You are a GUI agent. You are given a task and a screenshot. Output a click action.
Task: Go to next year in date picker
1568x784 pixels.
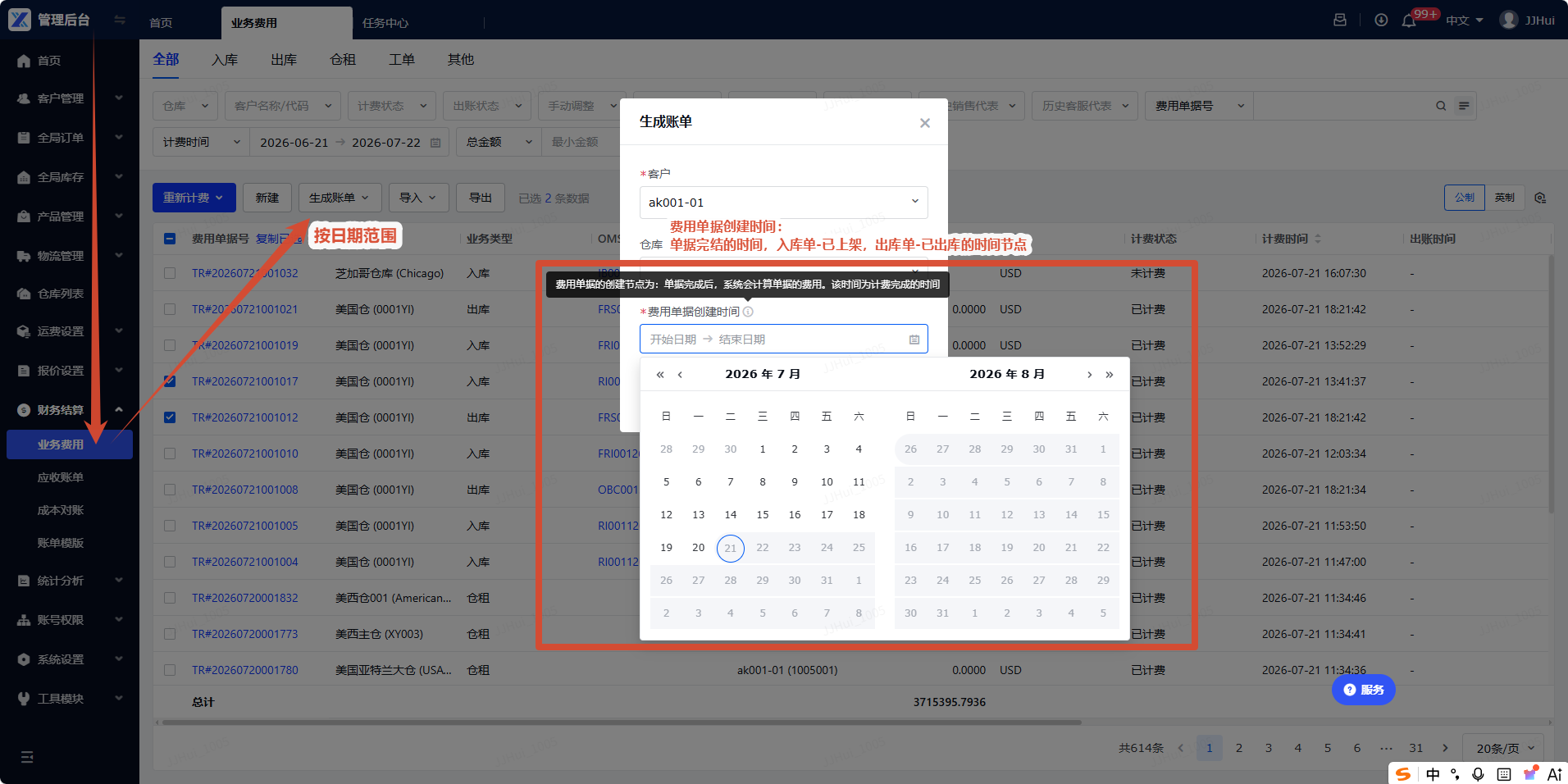1110,375
